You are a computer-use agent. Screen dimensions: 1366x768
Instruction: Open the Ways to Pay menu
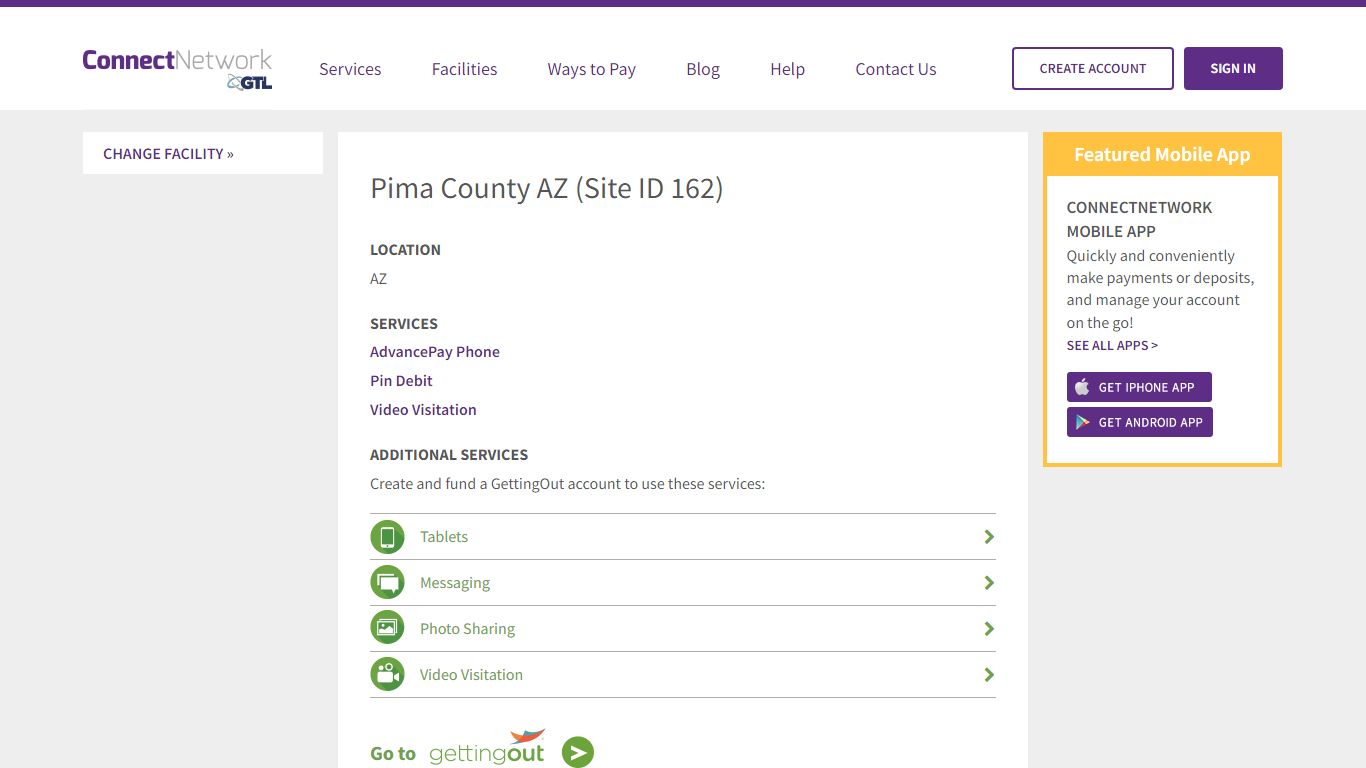pos(591,69)
